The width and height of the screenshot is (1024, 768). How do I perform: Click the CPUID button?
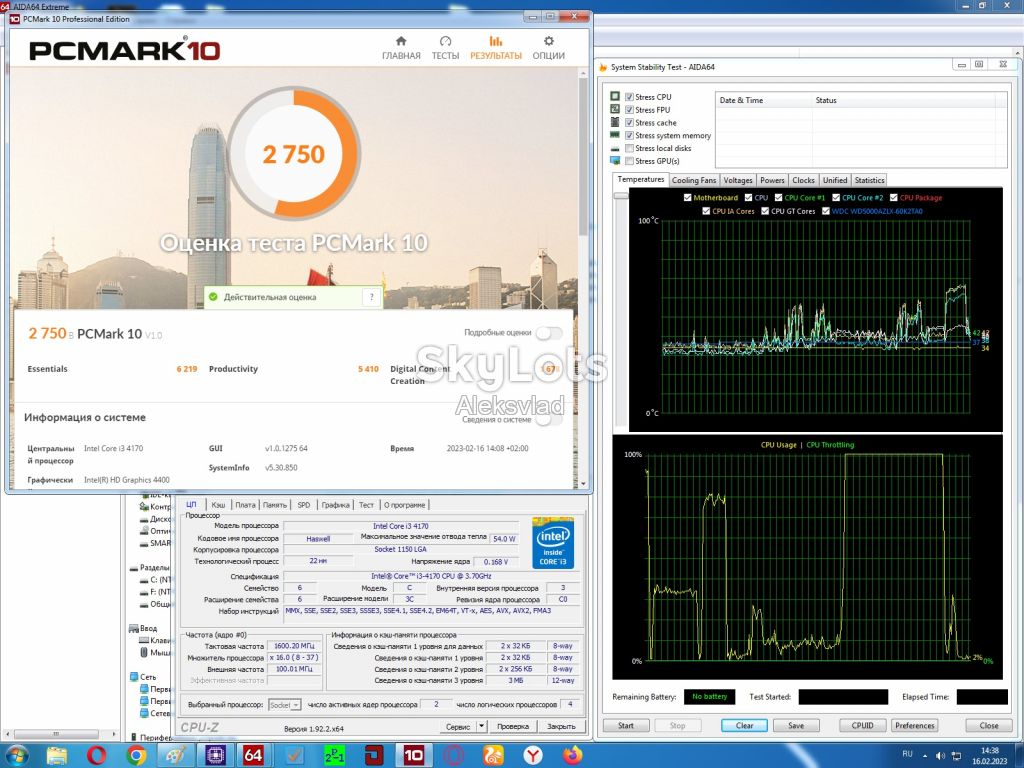[x=862, y=726]
